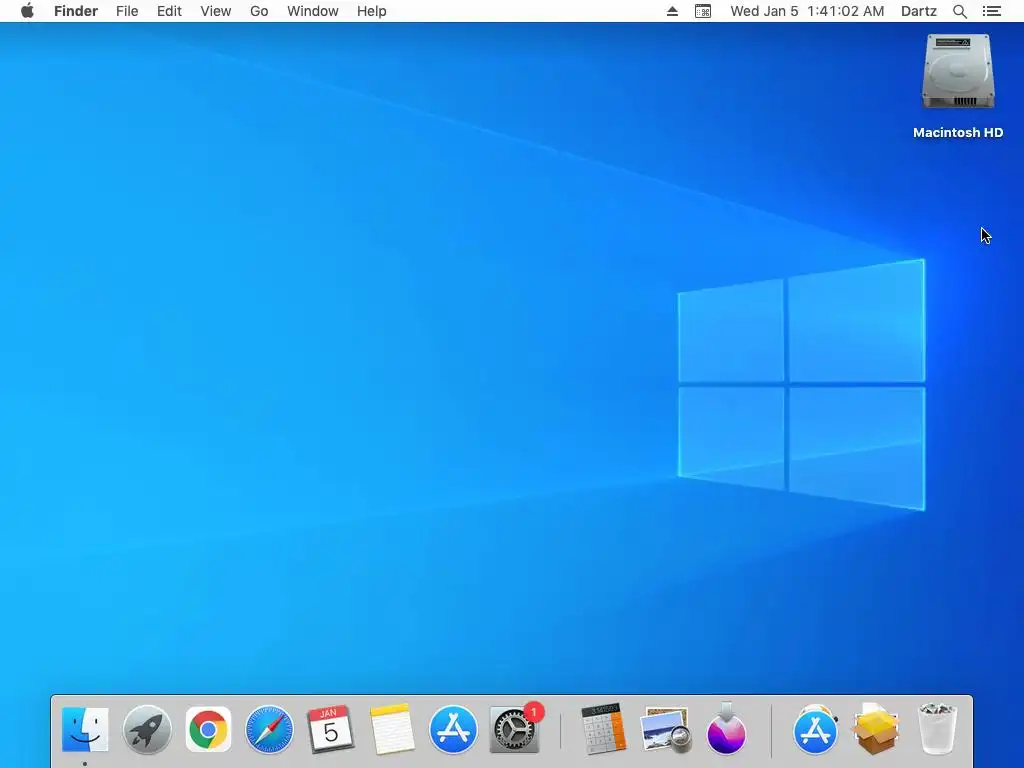
Task: Open the Window menu
Action: pyautogui.click(x=313, y=11)
